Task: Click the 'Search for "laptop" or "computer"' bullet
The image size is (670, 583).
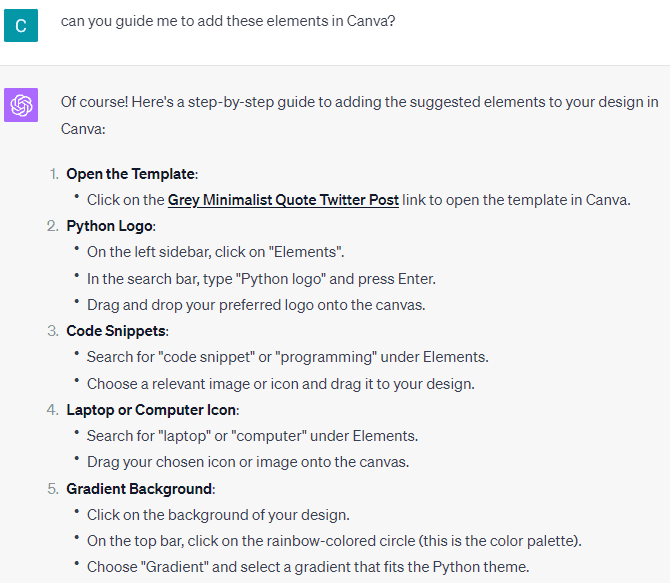Action: [x=252, y=436]
